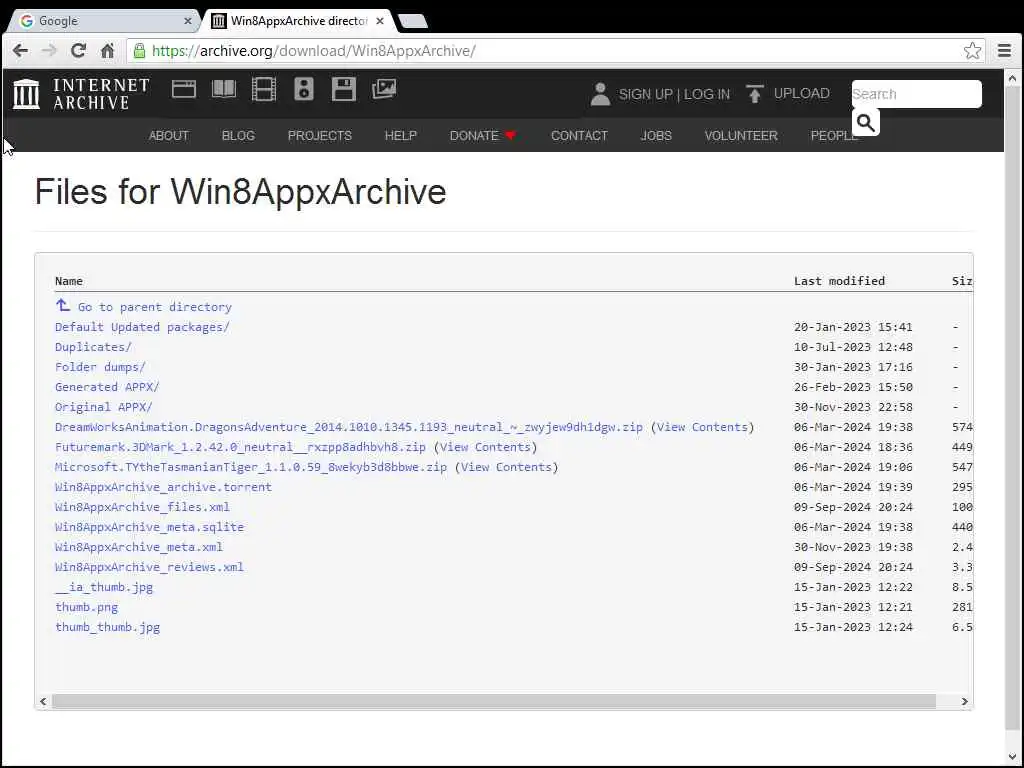
Task: Open the Original APPX folder
Action: (x=104, y=407)
